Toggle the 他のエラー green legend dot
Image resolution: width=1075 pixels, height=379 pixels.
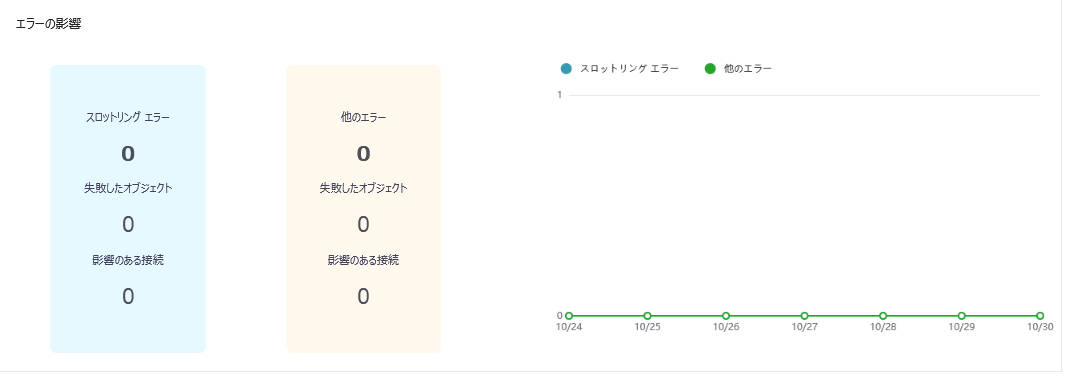point(710,69)
